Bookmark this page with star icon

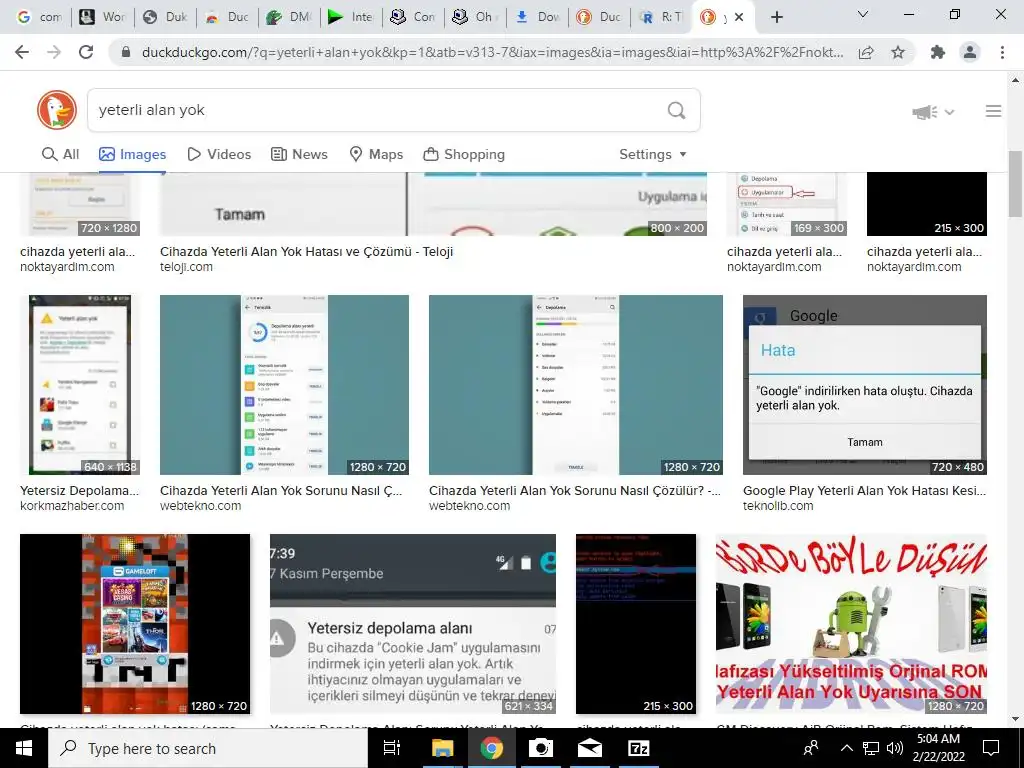898,52
